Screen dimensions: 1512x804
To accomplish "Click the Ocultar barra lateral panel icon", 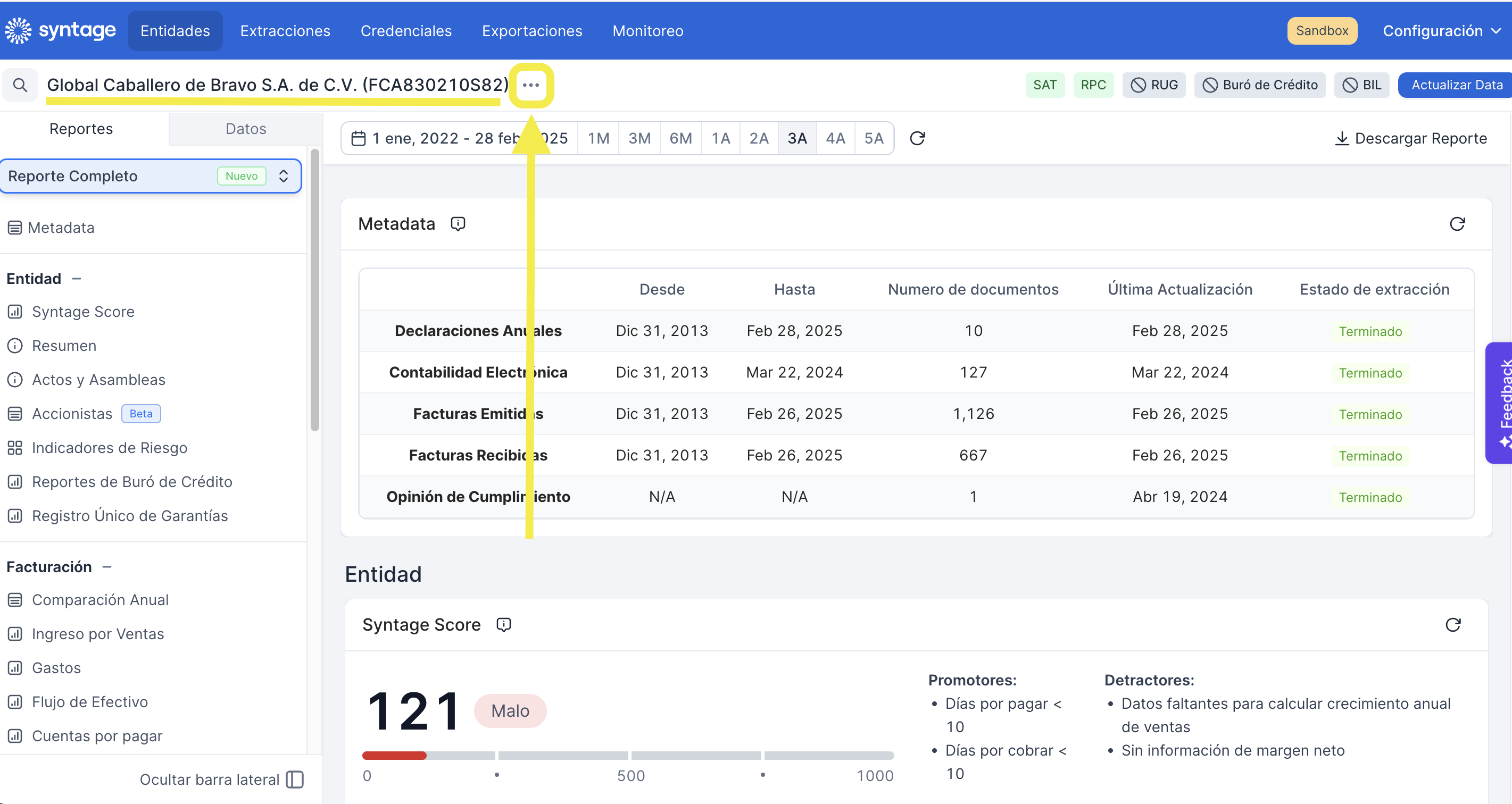I will (295, 780).
